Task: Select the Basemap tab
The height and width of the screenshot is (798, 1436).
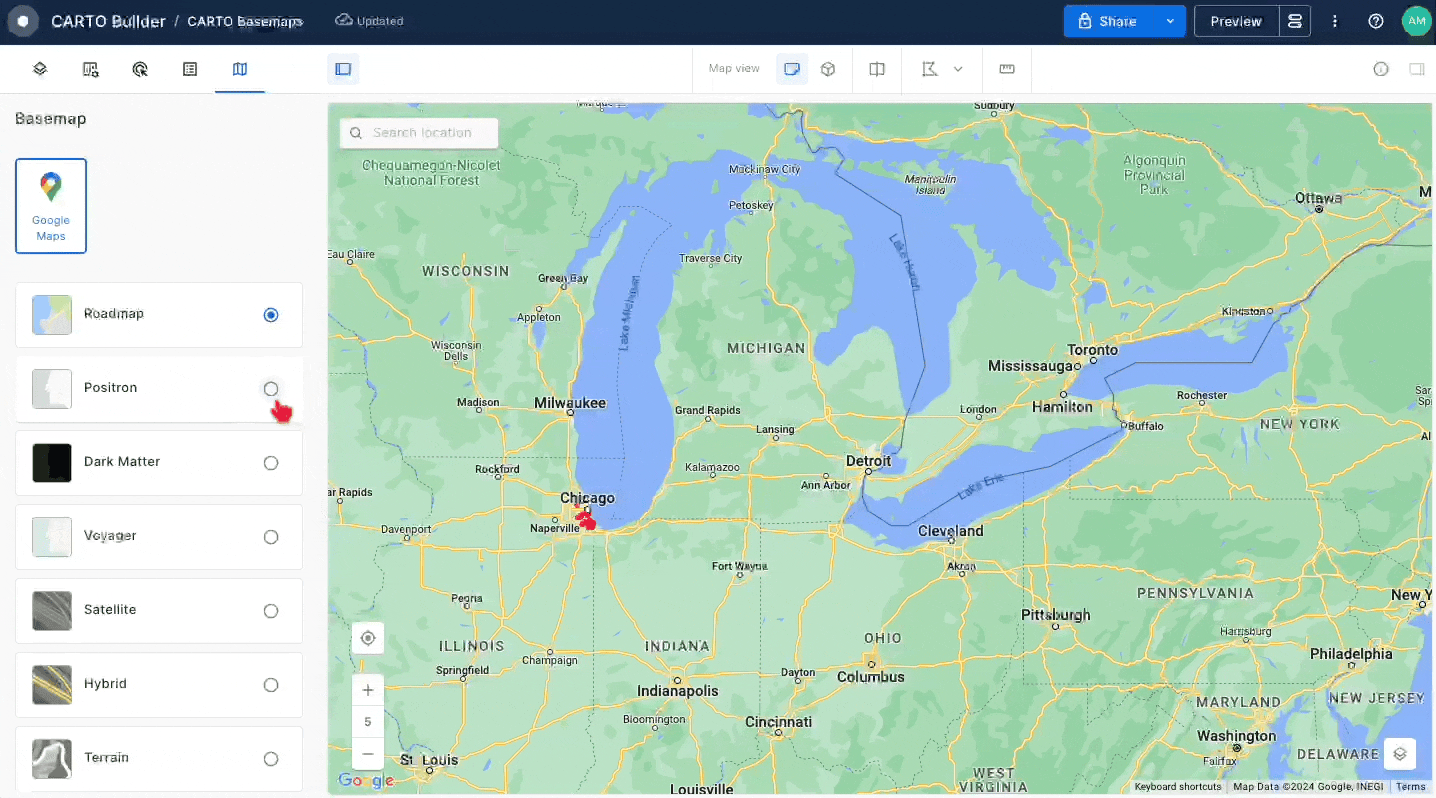Action: pyautogui.click(x=240, y=69)
